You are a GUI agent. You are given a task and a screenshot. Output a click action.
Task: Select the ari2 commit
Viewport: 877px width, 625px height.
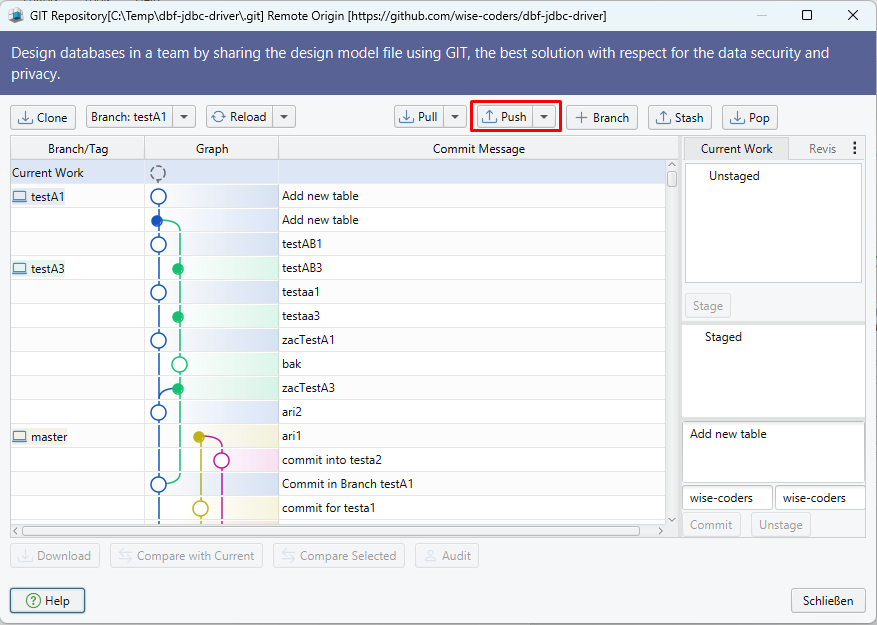pos(292,412)
